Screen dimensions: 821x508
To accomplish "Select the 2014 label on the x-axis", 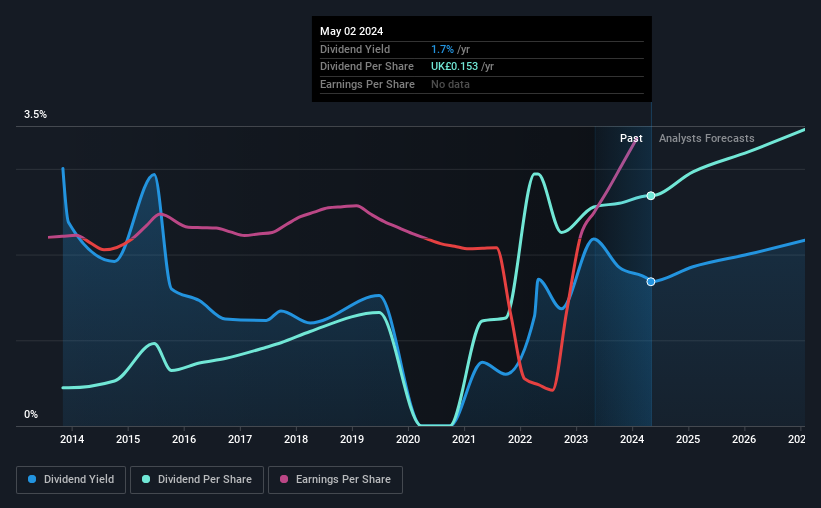I will pyautogui.click(x=72, y=439).
